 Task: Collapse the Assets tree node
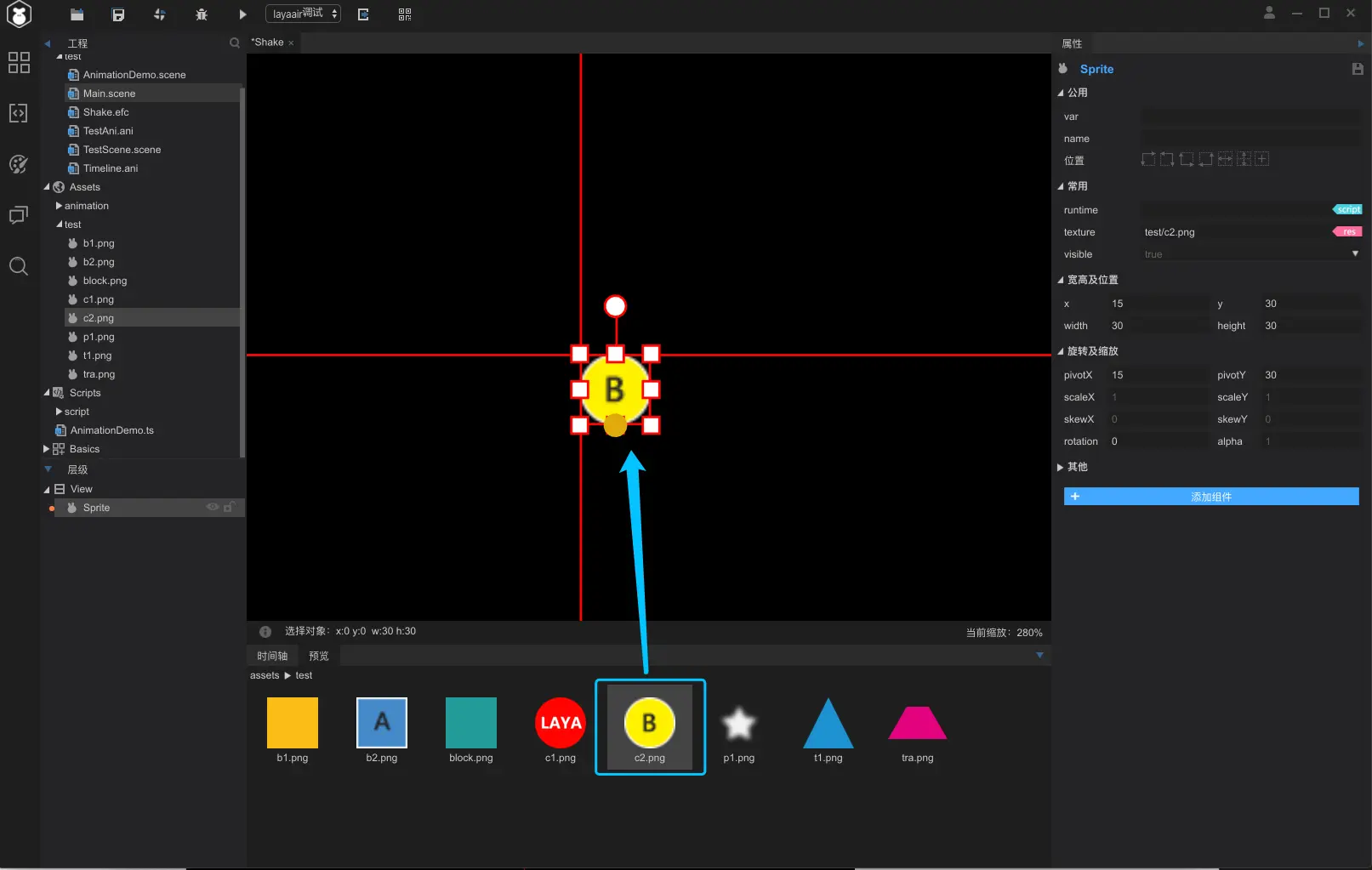[47, 187]
